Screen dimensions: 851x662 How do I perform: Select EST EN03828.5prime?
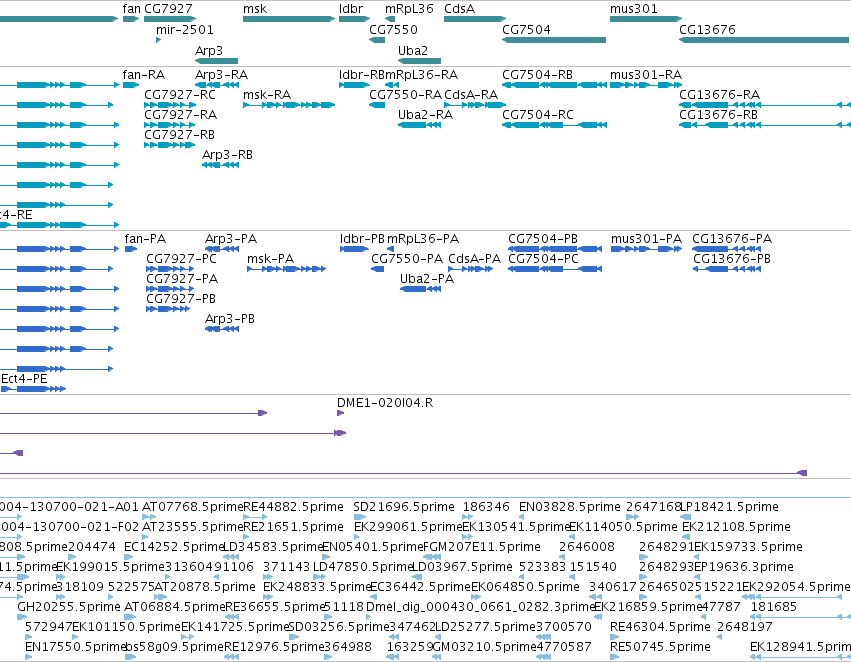523,517
